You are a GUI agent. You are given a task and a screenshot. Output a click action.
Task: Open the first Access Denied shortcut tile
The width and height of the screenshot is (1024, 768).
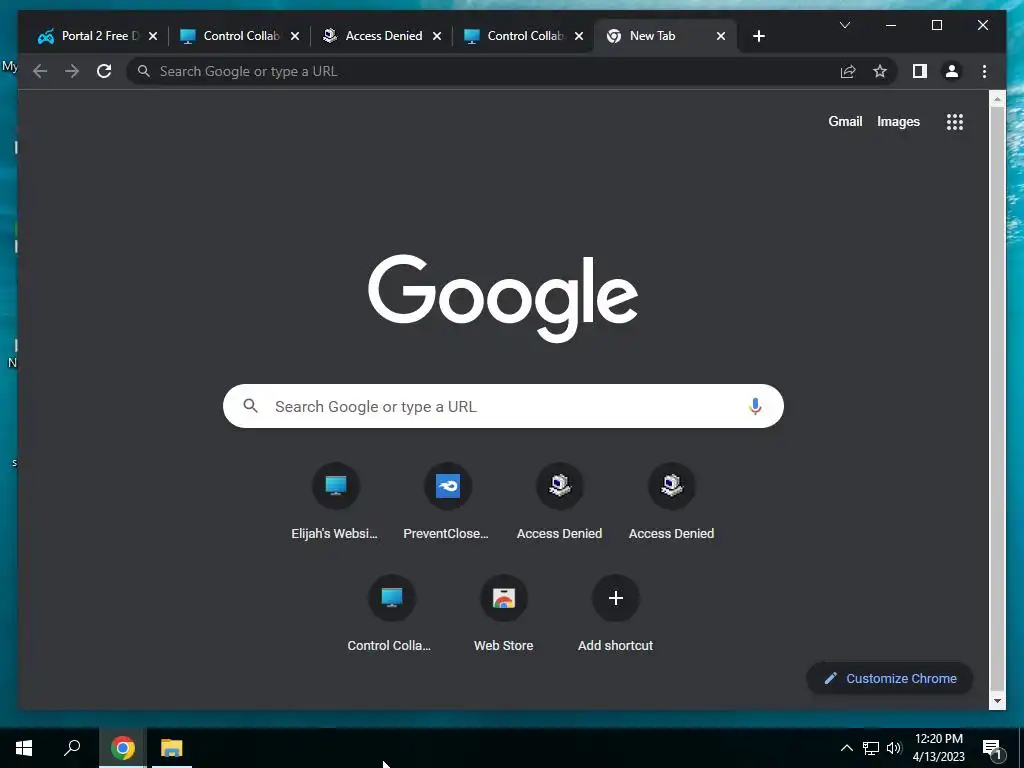coord(560,502)
